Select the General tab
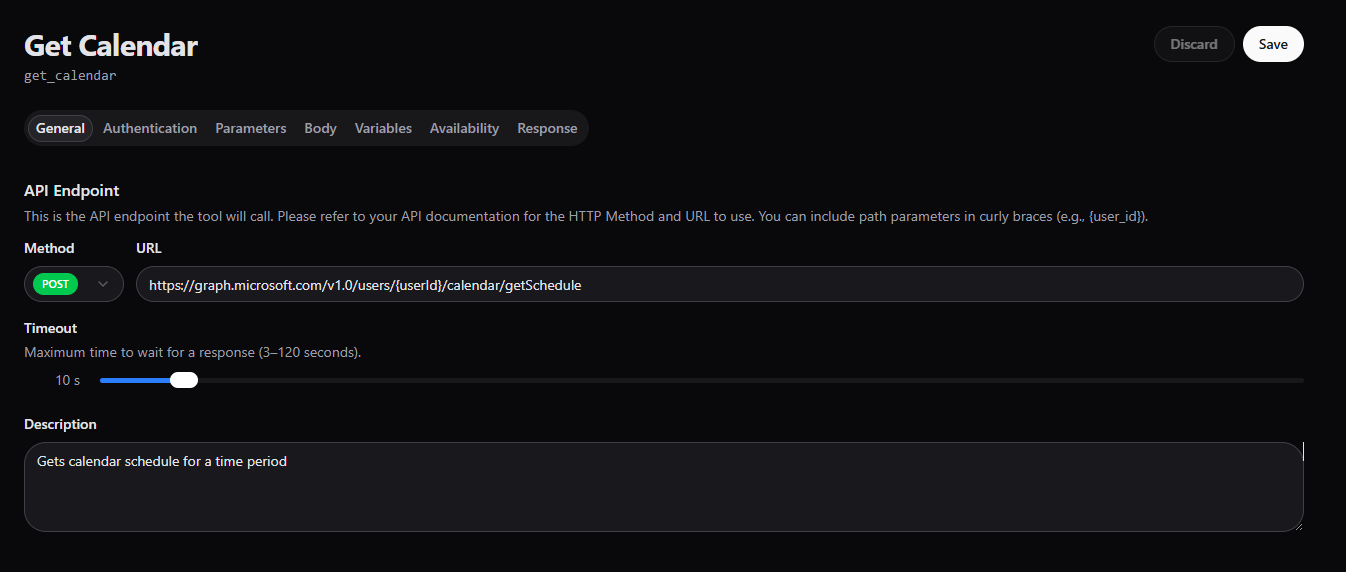The height and width of the screenshot is (572, 1346). tap(60, 129)
